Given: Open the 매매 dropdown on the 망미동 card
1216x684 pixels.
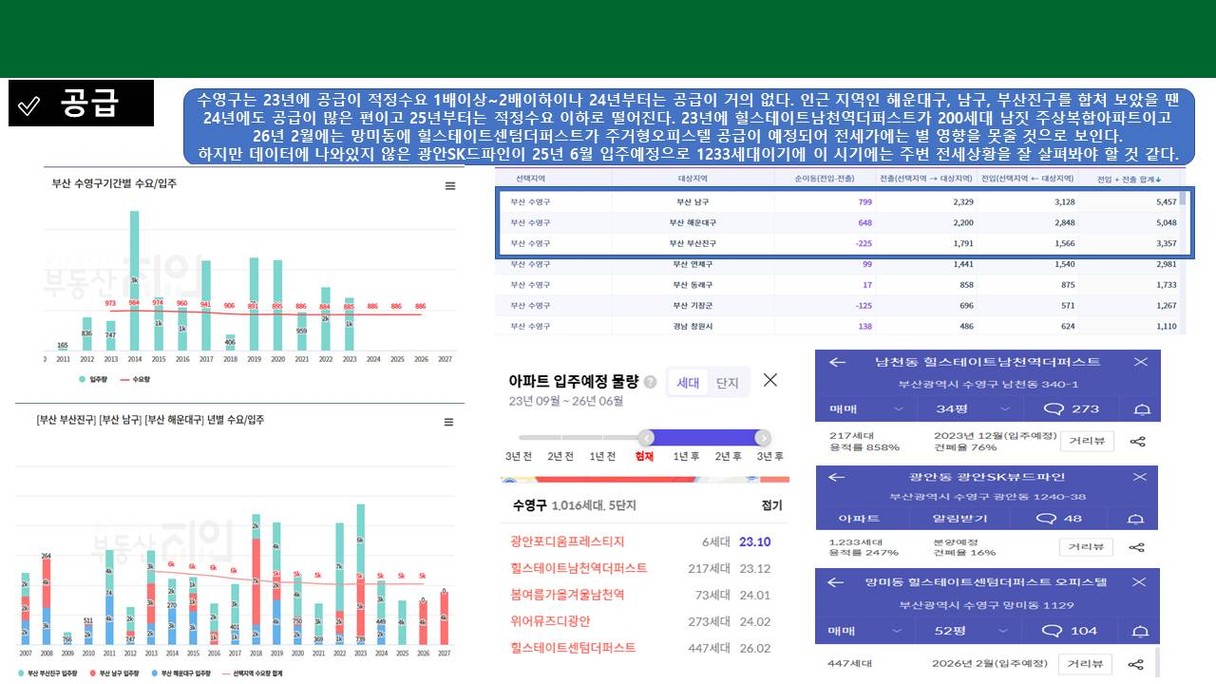Looking at the screenshot, I should tap(866, 631).
